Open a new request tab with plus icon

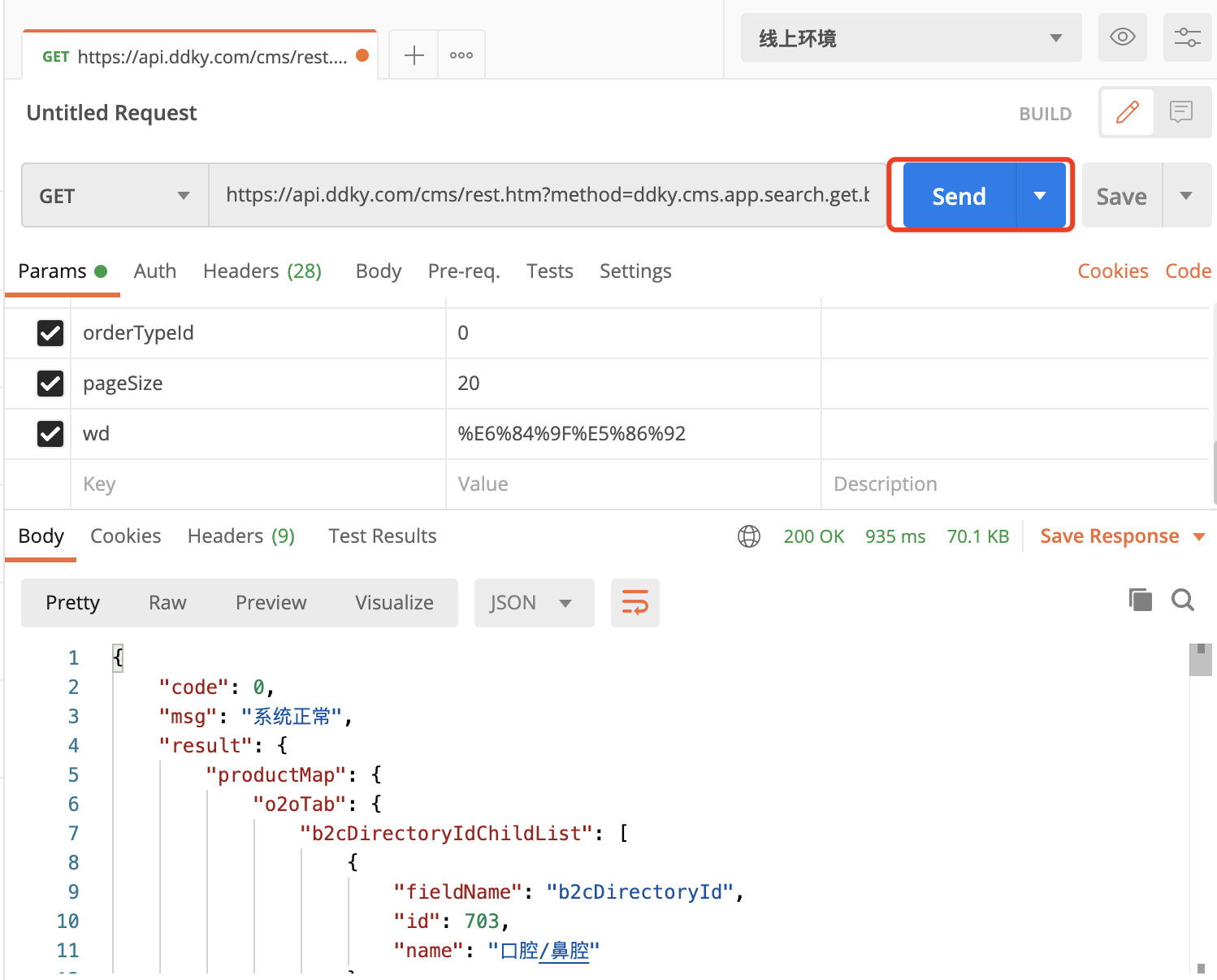(414, 55)
